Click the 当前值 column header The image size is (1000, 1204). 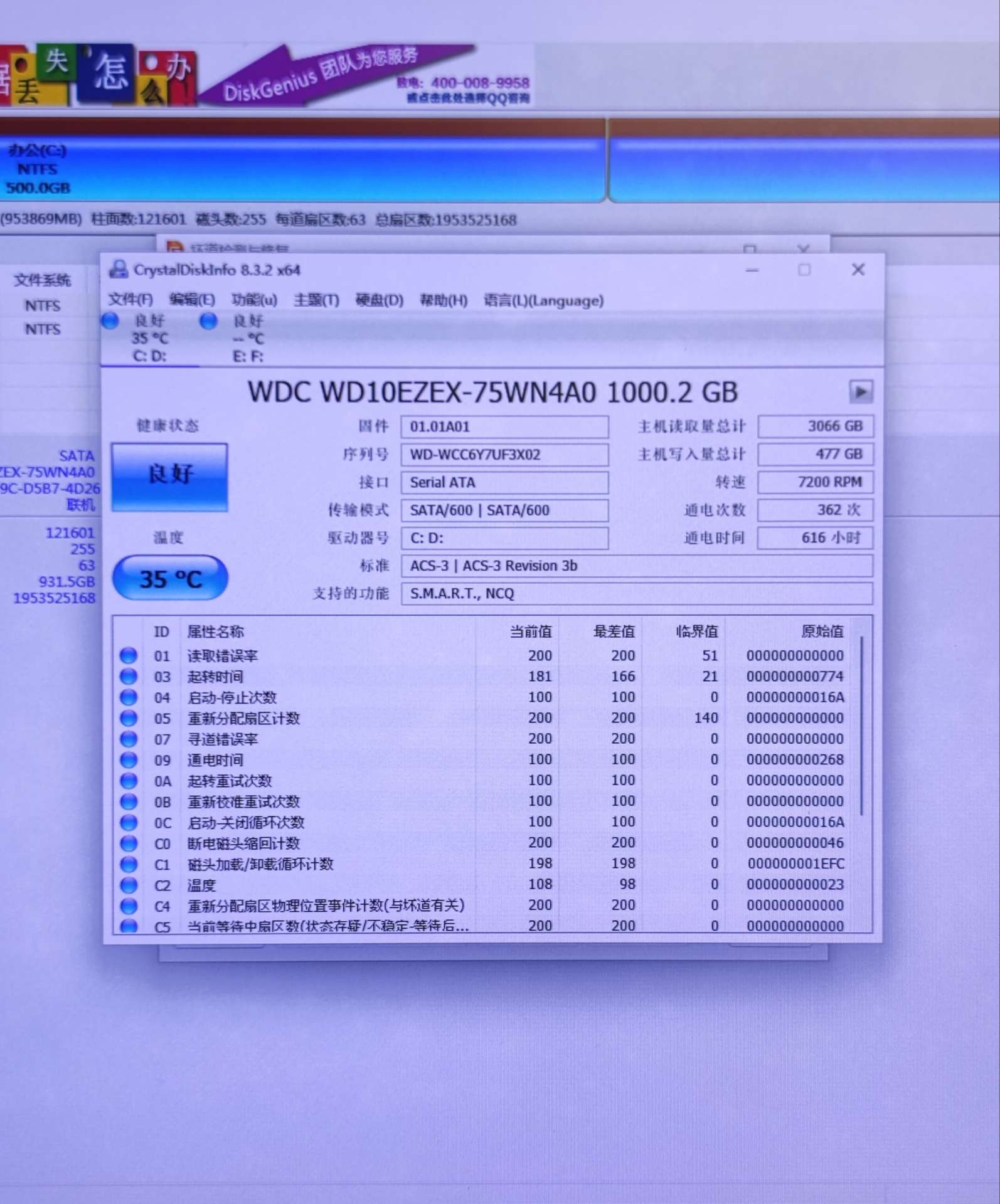[531, 631]
